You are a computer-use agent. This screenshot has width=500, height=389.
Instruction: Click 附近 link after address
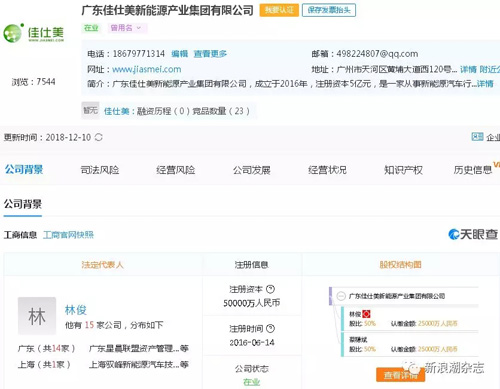(x=490, y=69)
